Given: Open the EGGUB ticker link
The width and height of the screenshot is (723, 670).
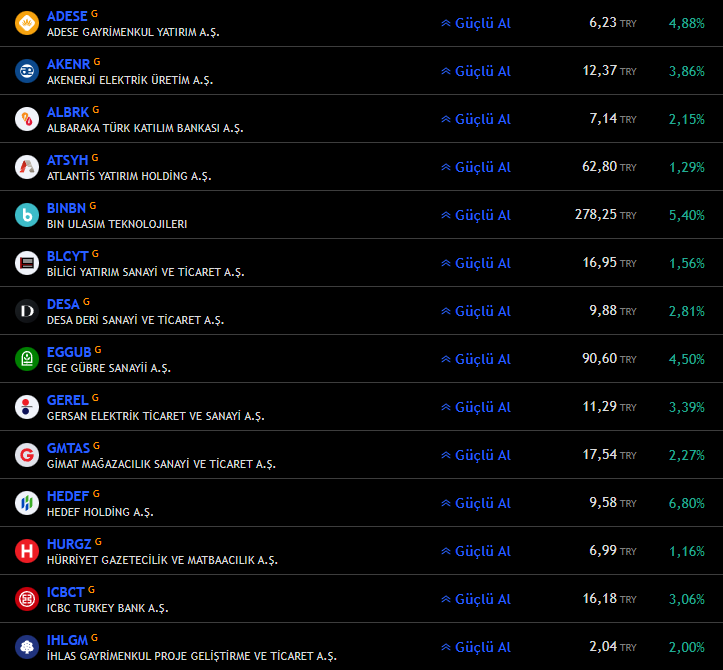Looking at the screenshot, I should click(x=69, y=352).
